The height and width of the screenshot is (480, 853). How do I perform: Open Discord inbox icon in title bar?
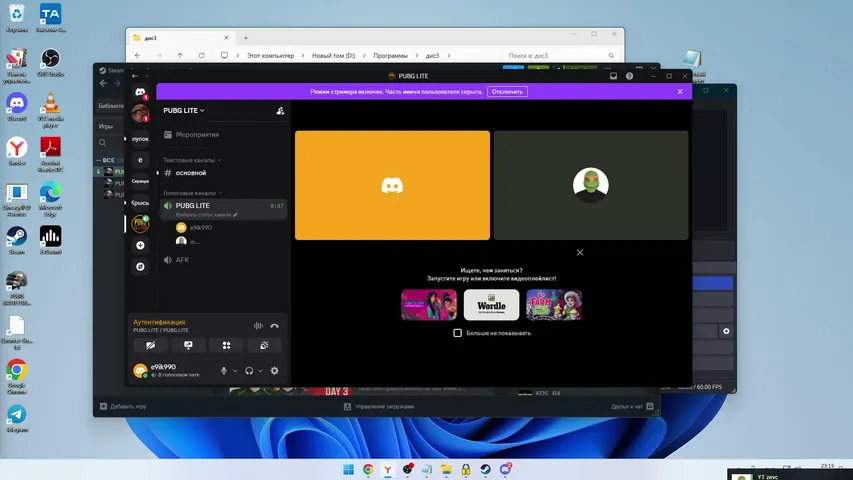(x=613, y=76)
